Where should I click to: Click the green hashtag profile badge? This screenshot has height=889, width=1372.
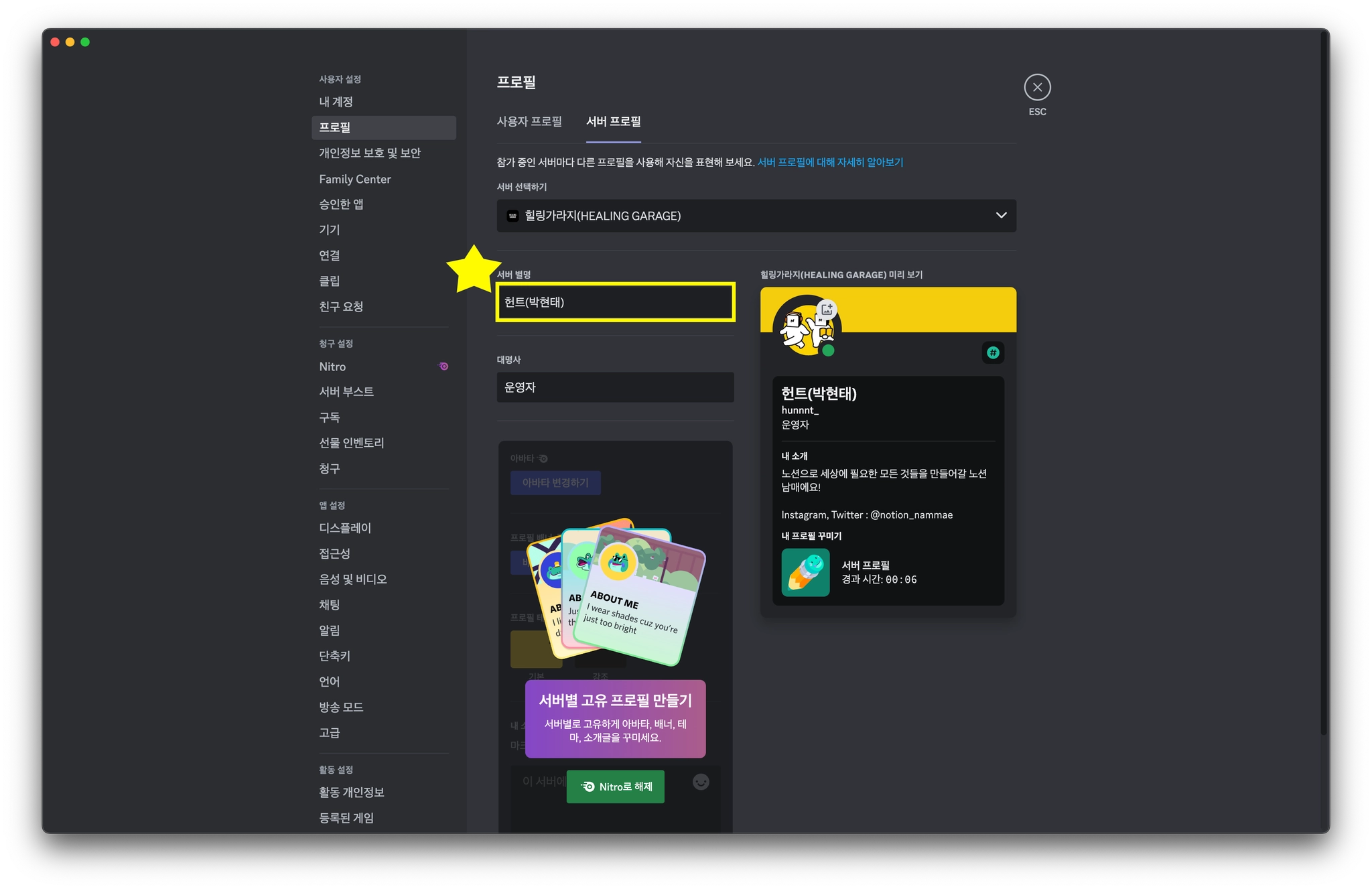coord(993,352)
